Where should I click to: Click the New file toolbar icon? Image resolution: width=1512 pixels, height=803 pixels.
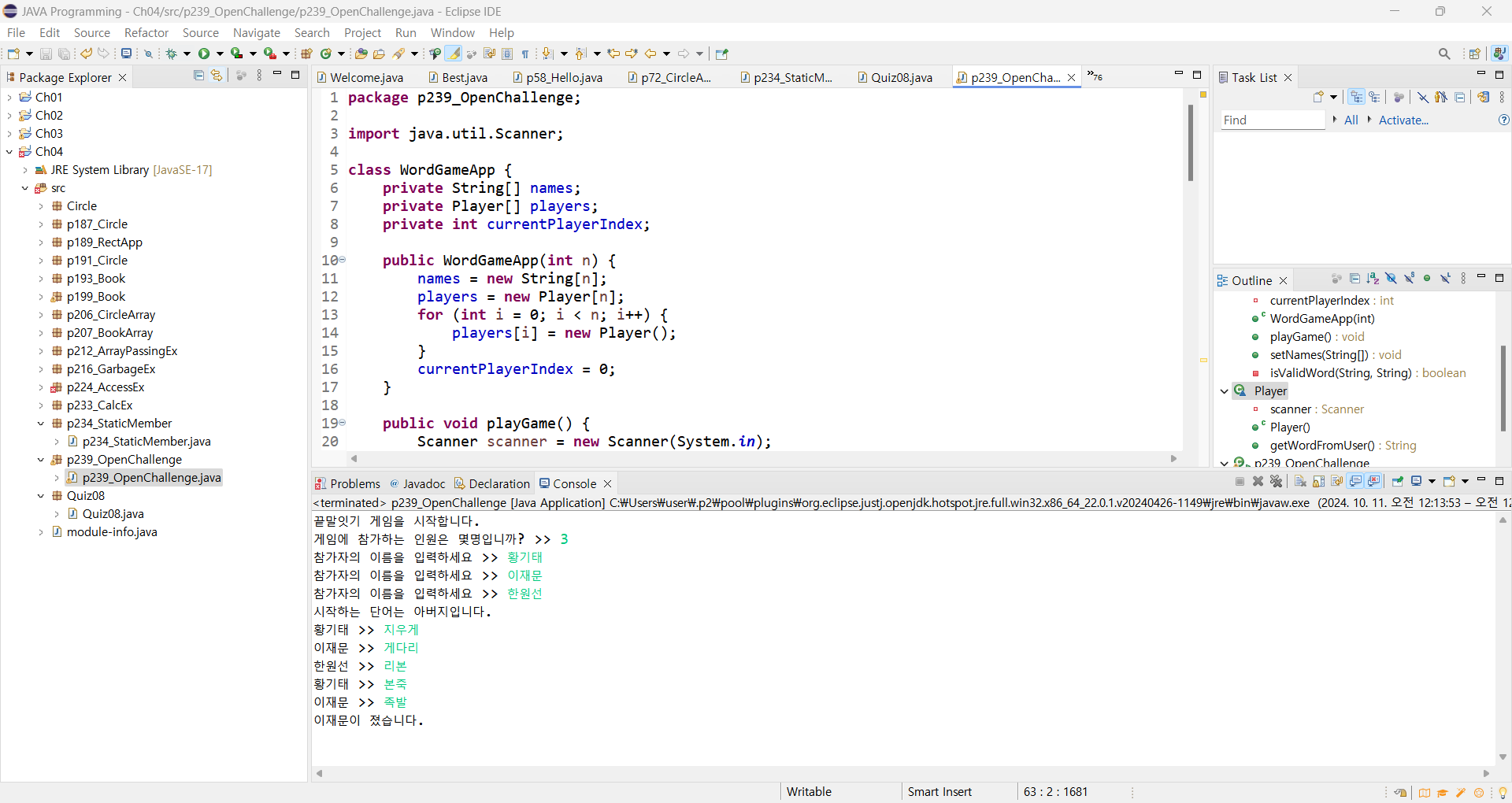coord(13,54)
